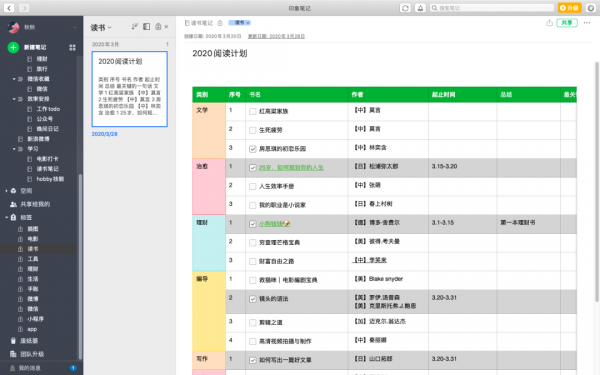Select the 晚间日记 notebook
The image size is (600, 375).
[x=47, y=129]
